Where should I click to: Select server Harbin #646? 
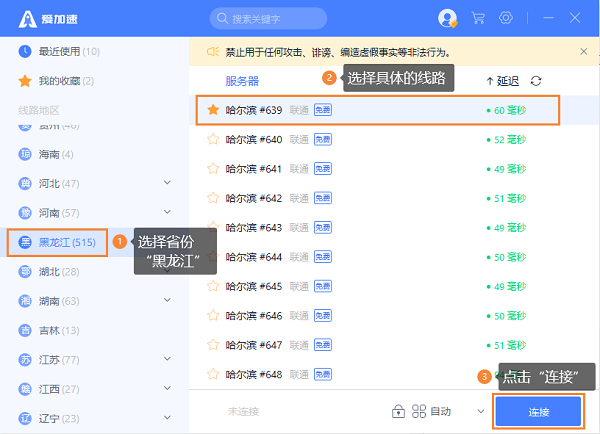coord(394,316)
